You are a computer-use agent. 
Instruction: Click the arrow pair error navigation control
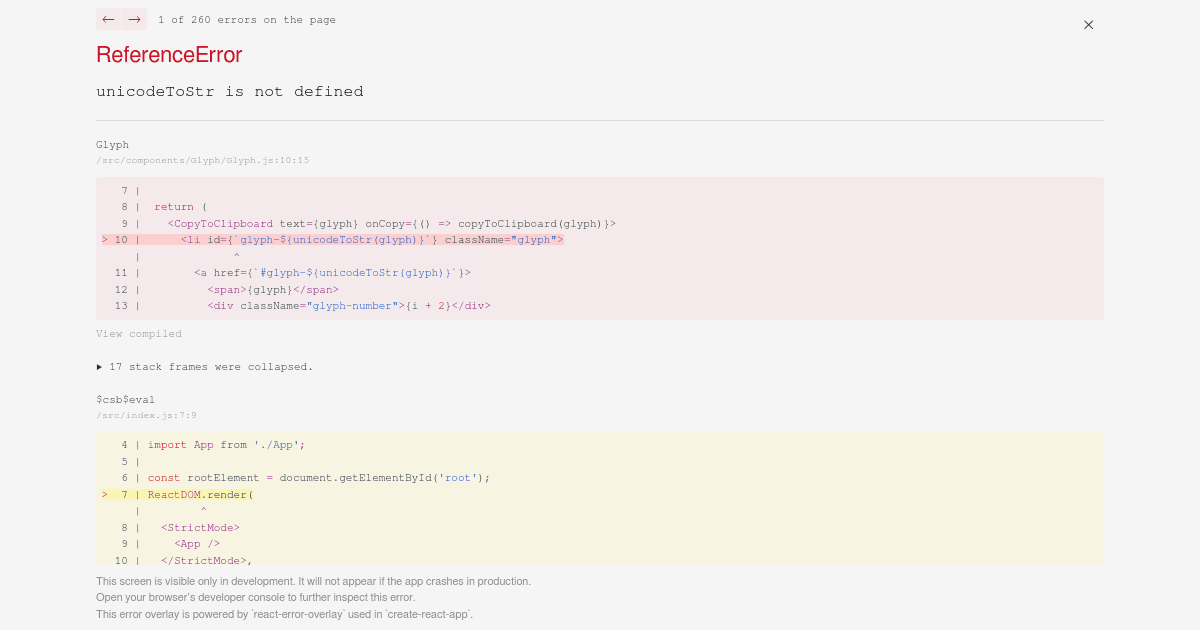pos(121,19)
